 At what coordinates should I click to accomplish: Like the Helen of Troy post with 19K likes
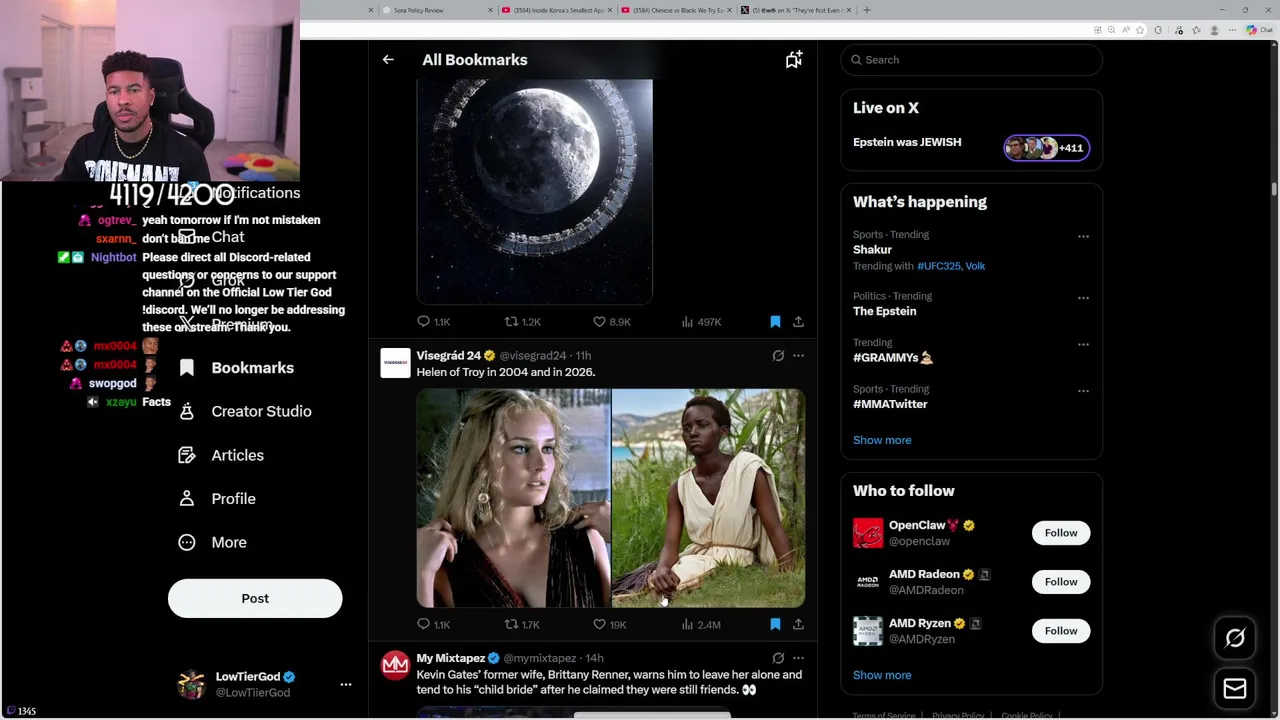(610, 624)
